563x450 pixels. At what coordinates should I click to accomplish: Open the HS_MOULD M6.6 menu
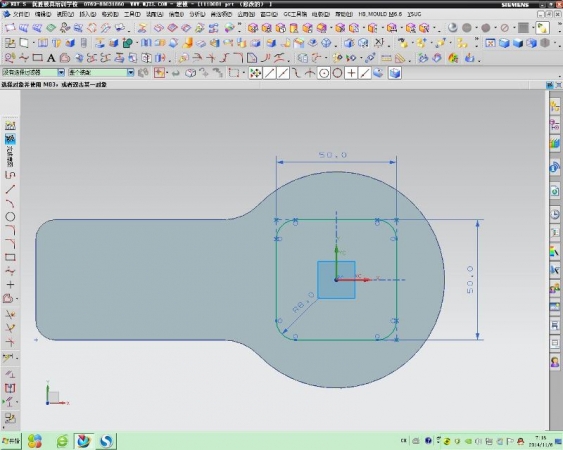[x=380, y=14]
